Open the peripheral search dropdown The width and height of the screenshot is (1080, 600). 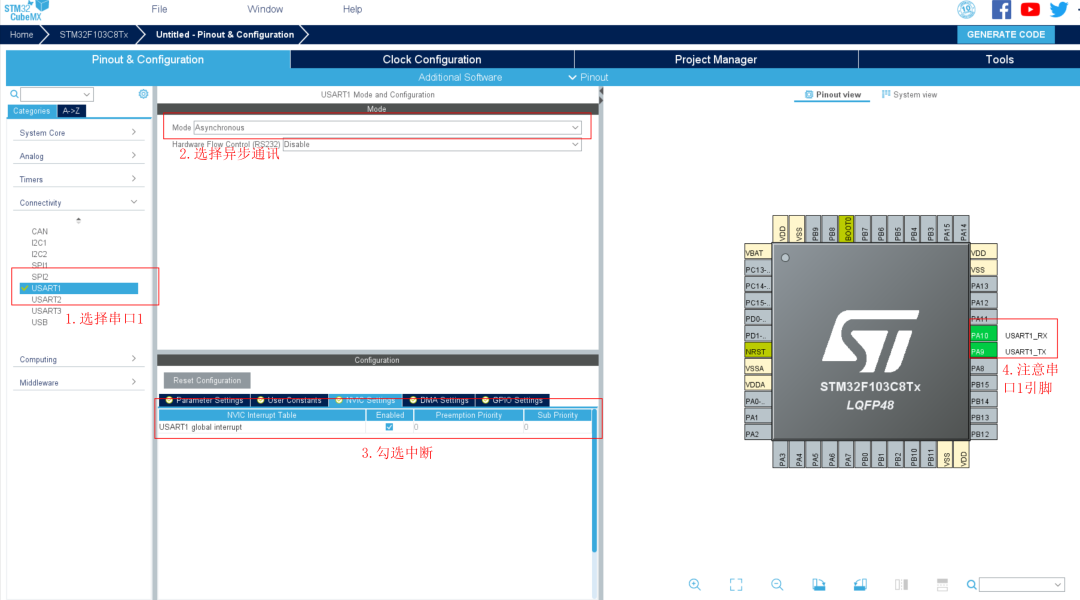coord(56,94)
